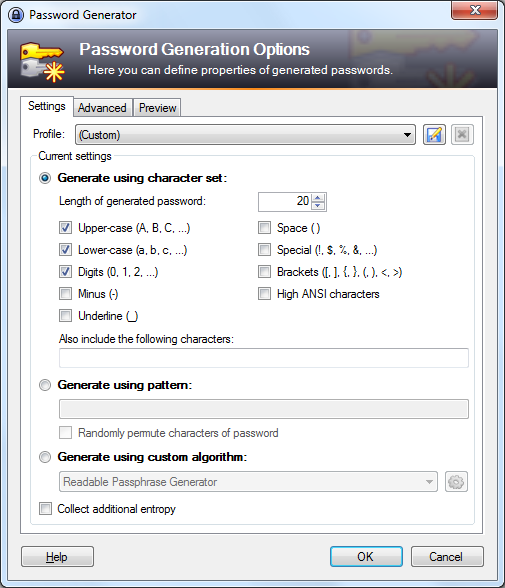
Task: Focus the also include characters field
Action: pyautogui.click(x=264, y=358)
